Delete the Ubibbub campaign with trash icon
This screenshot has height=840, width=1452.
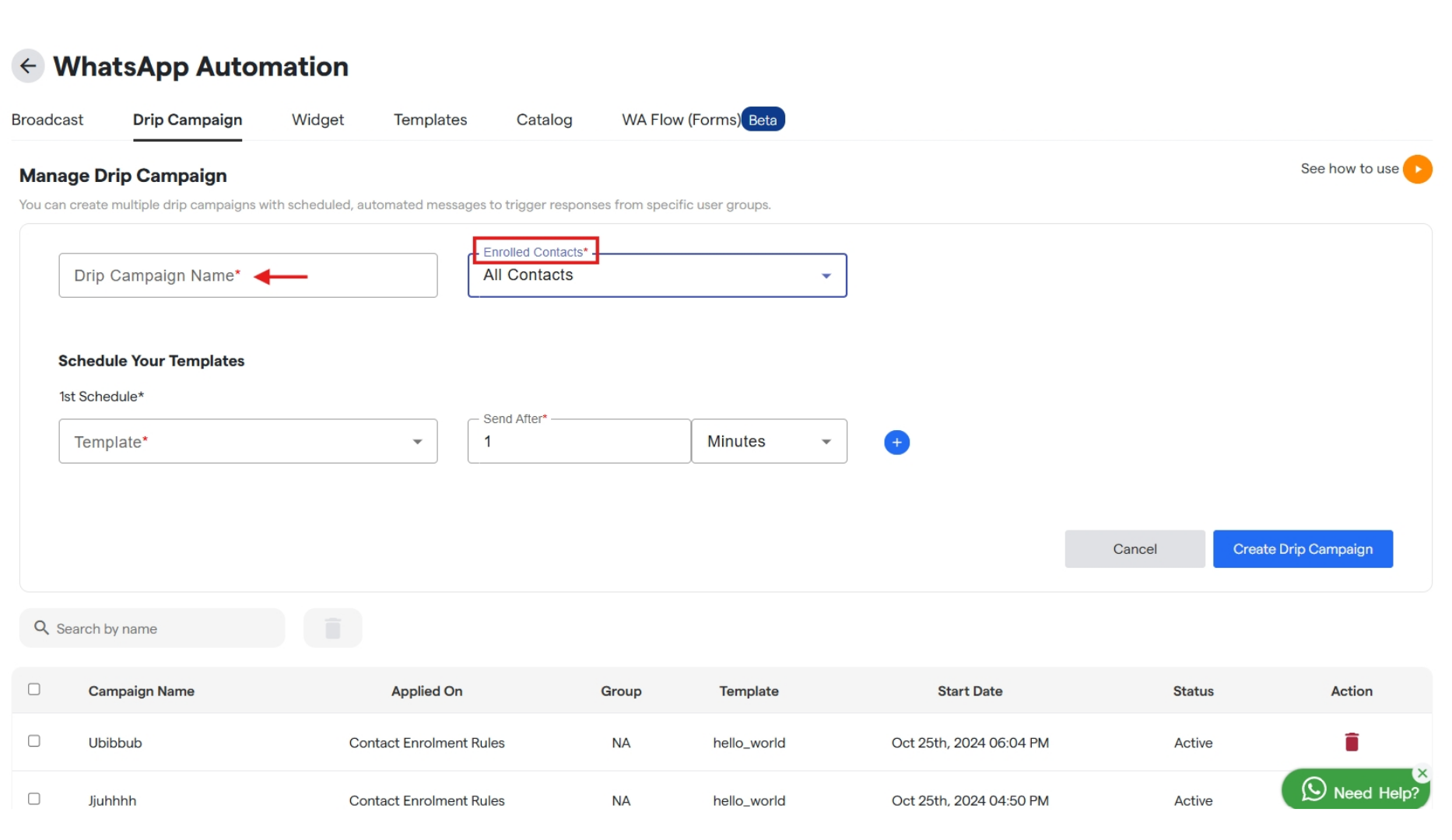[x=1352, y=742]
